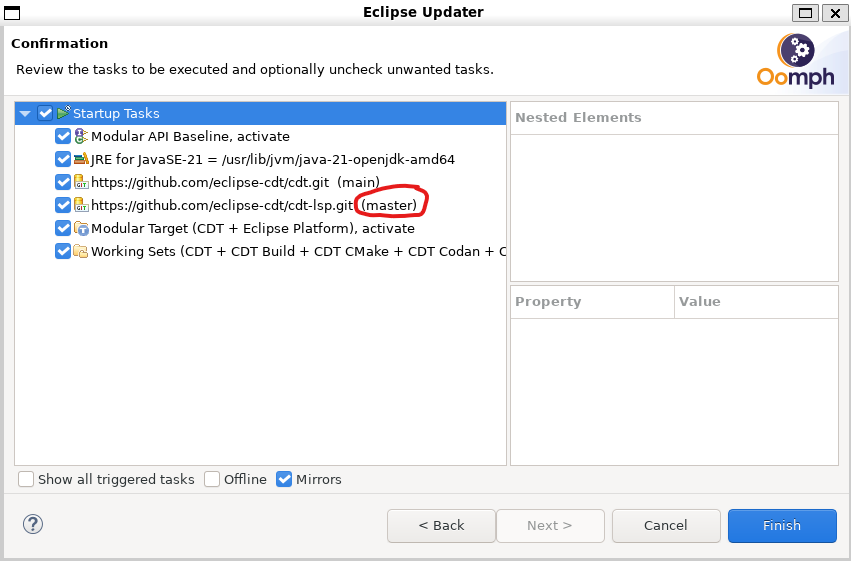This screenshot has height=561, width=851.
Task: Disable the Mirrors checkbox
Action: pos(284,479)
